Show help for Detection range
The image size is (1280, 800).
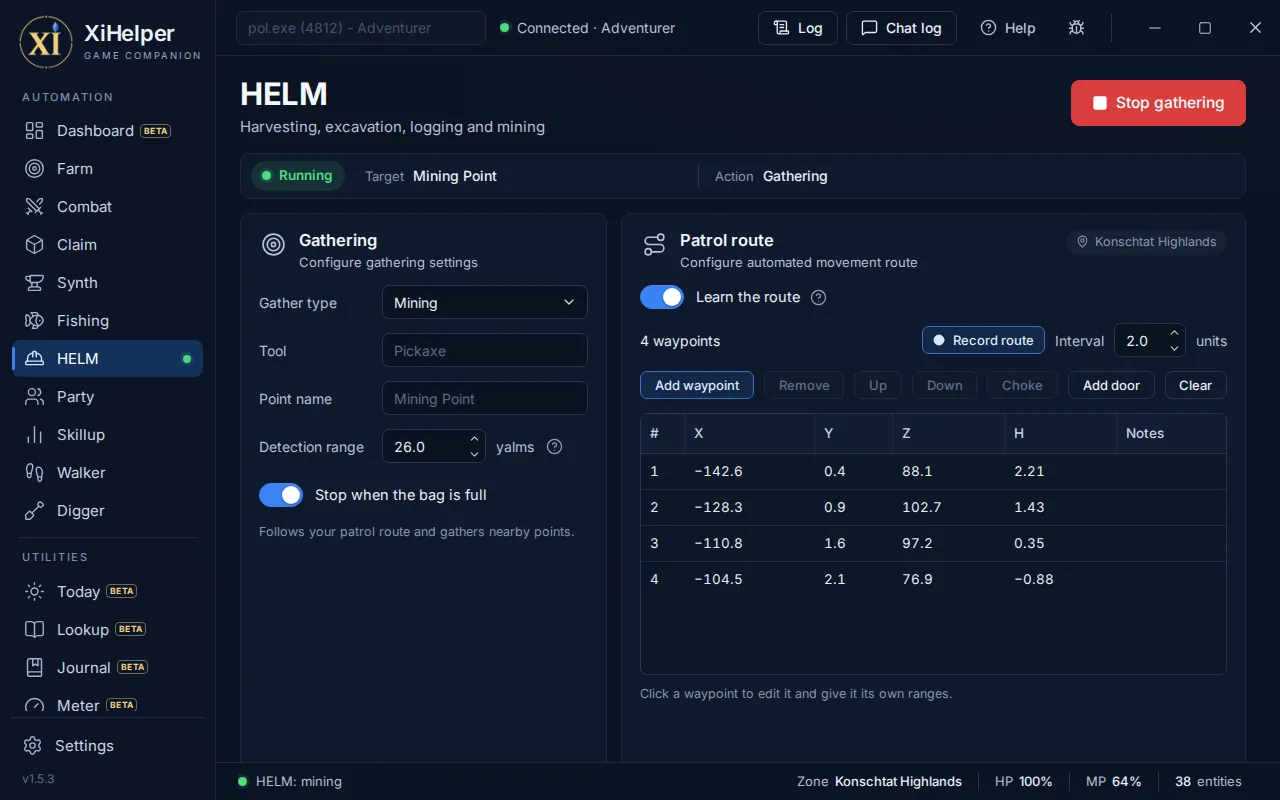pyautogui.click(x=555, y=447)
